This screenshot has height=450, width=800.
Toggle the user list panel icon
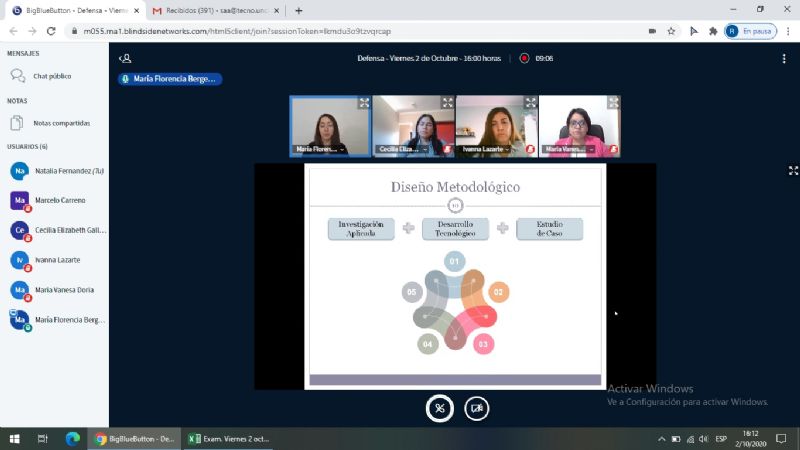pyautogui.click(x=125, y=59)
